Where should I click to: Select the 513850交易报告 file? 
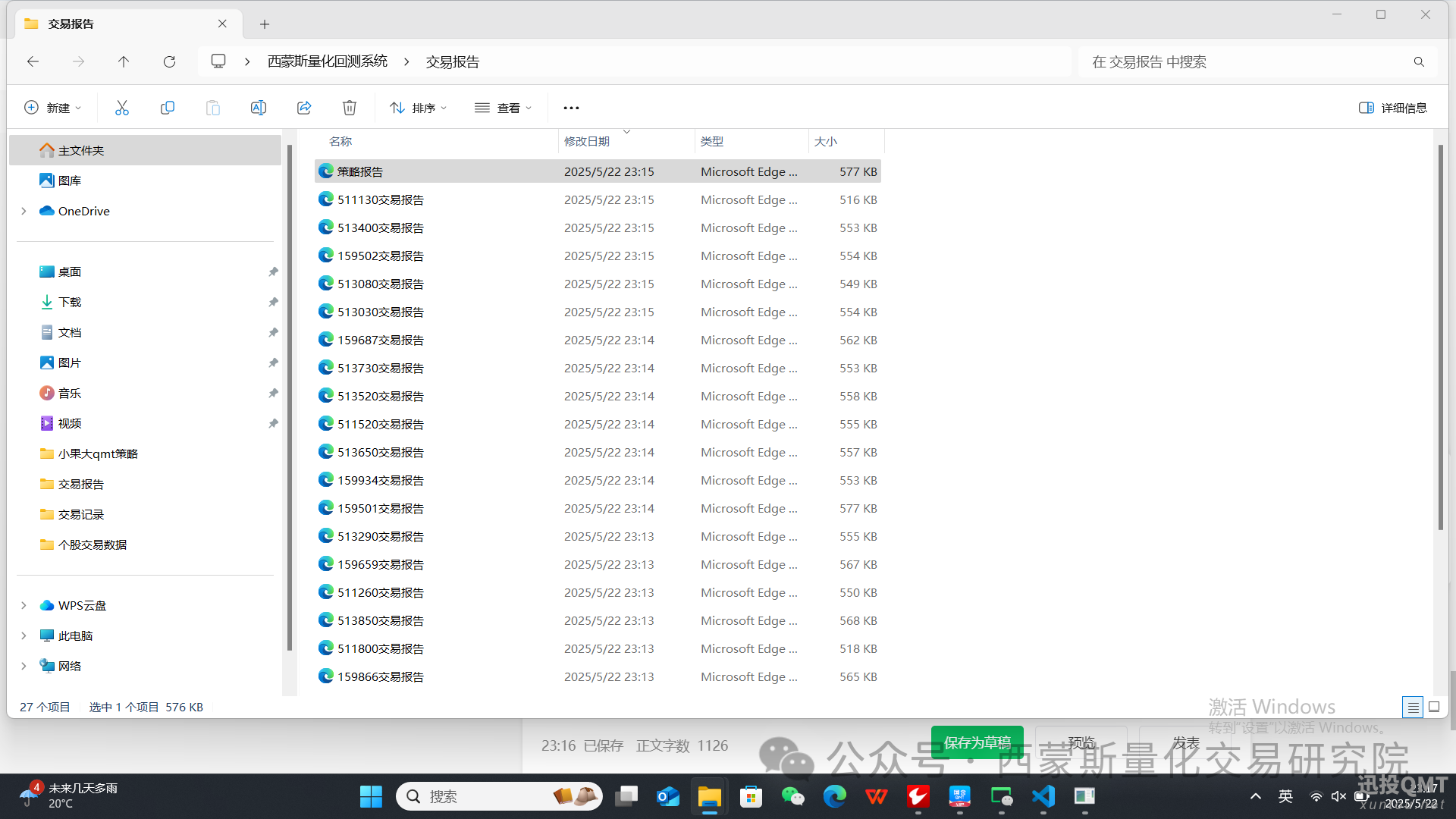(598, 620)
